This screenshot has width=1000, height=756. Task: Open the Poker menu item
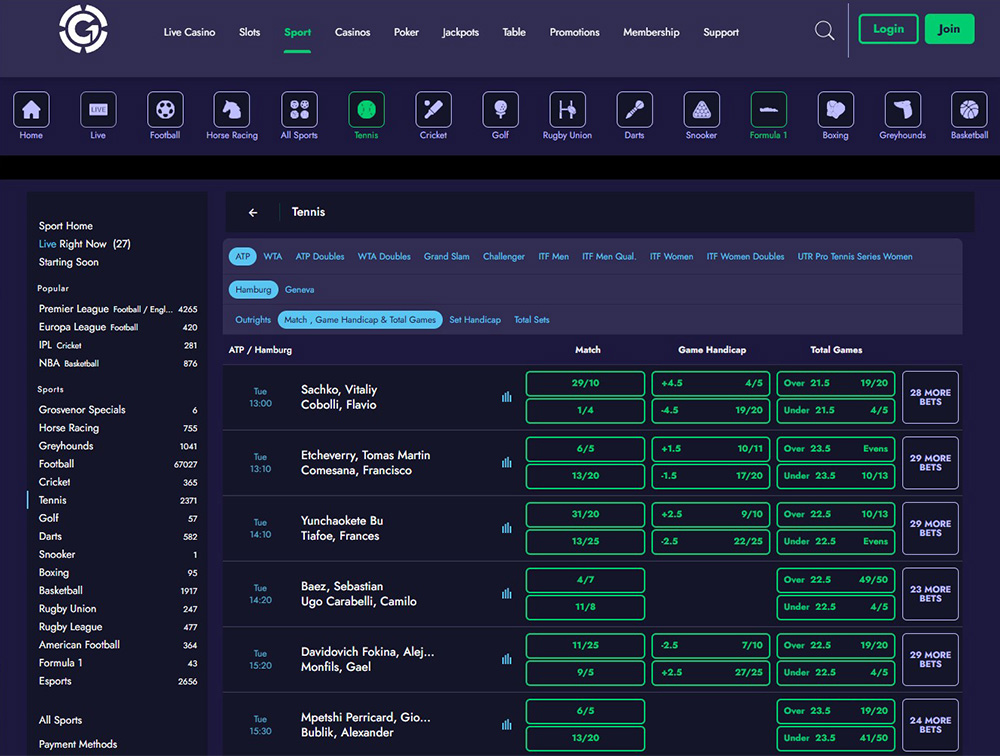click(406, 32)
